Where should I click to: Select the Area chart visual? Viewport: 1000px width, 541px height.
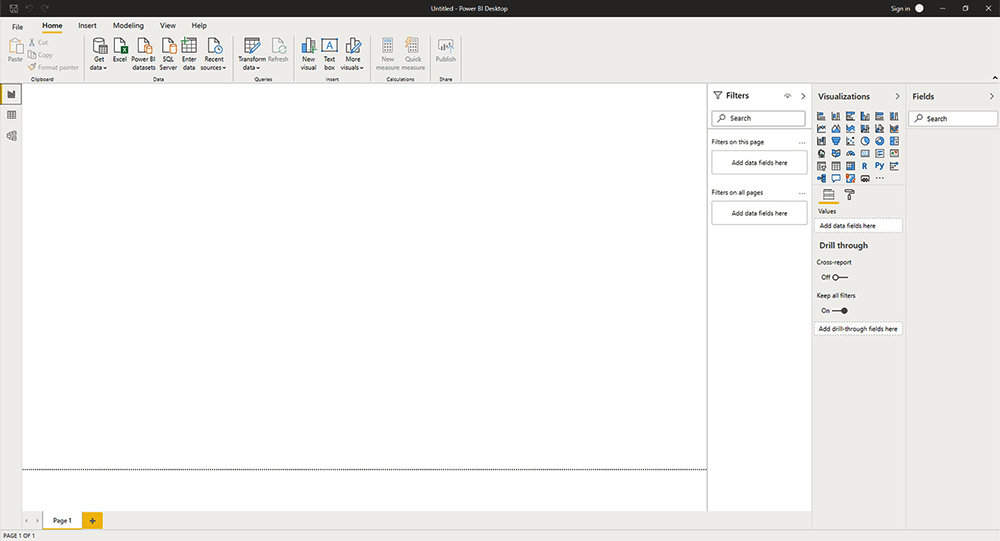(x=835, y=128)
